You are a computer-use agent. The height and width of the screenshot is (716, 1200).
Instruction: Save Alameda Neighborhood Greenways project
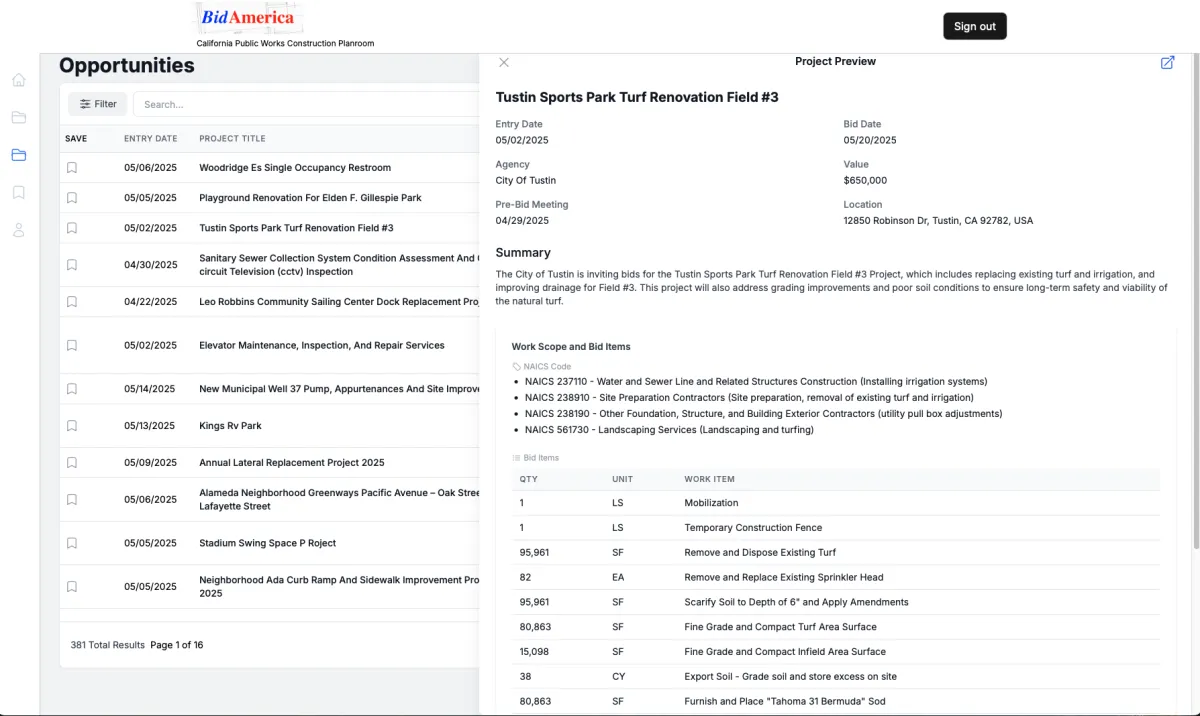pyautogui.click(x=72, y=500)
